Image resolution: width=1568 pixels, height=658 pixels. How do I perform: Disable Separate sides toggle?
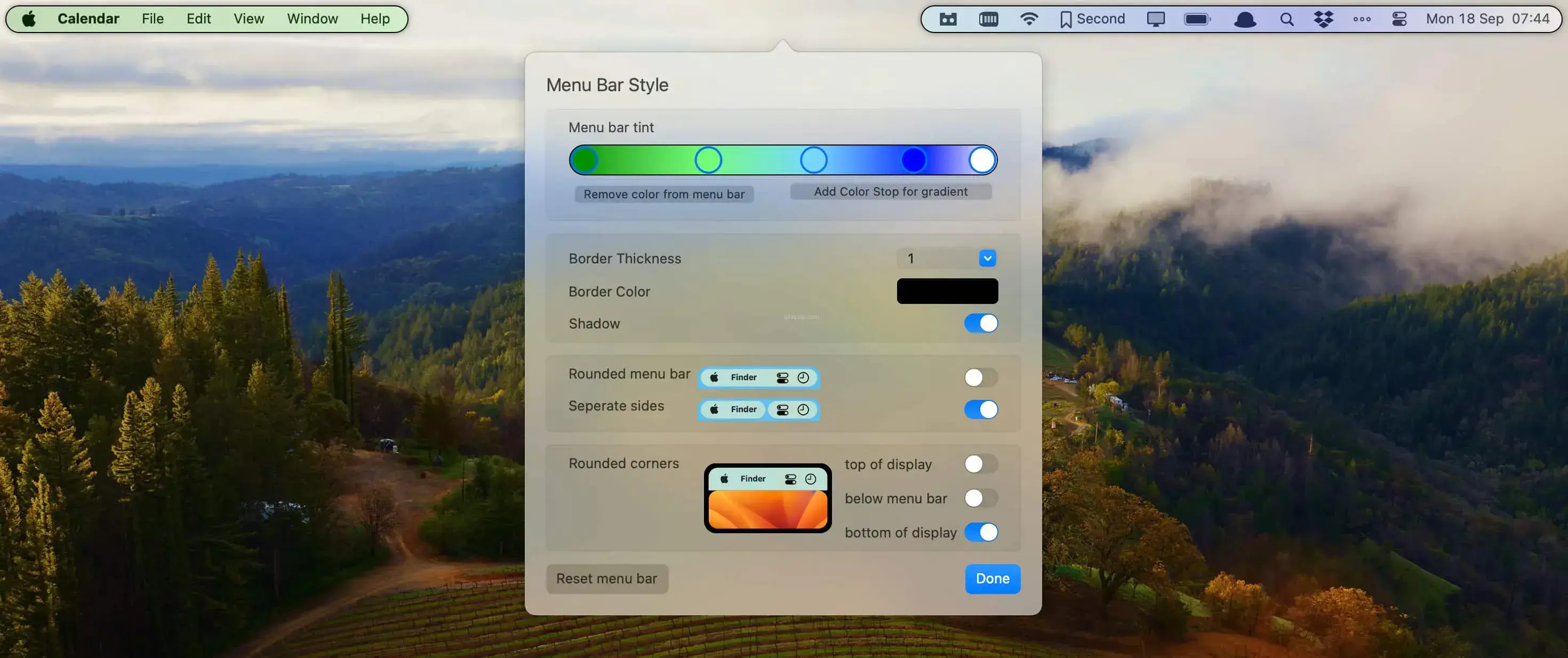[x=980, y=409]
